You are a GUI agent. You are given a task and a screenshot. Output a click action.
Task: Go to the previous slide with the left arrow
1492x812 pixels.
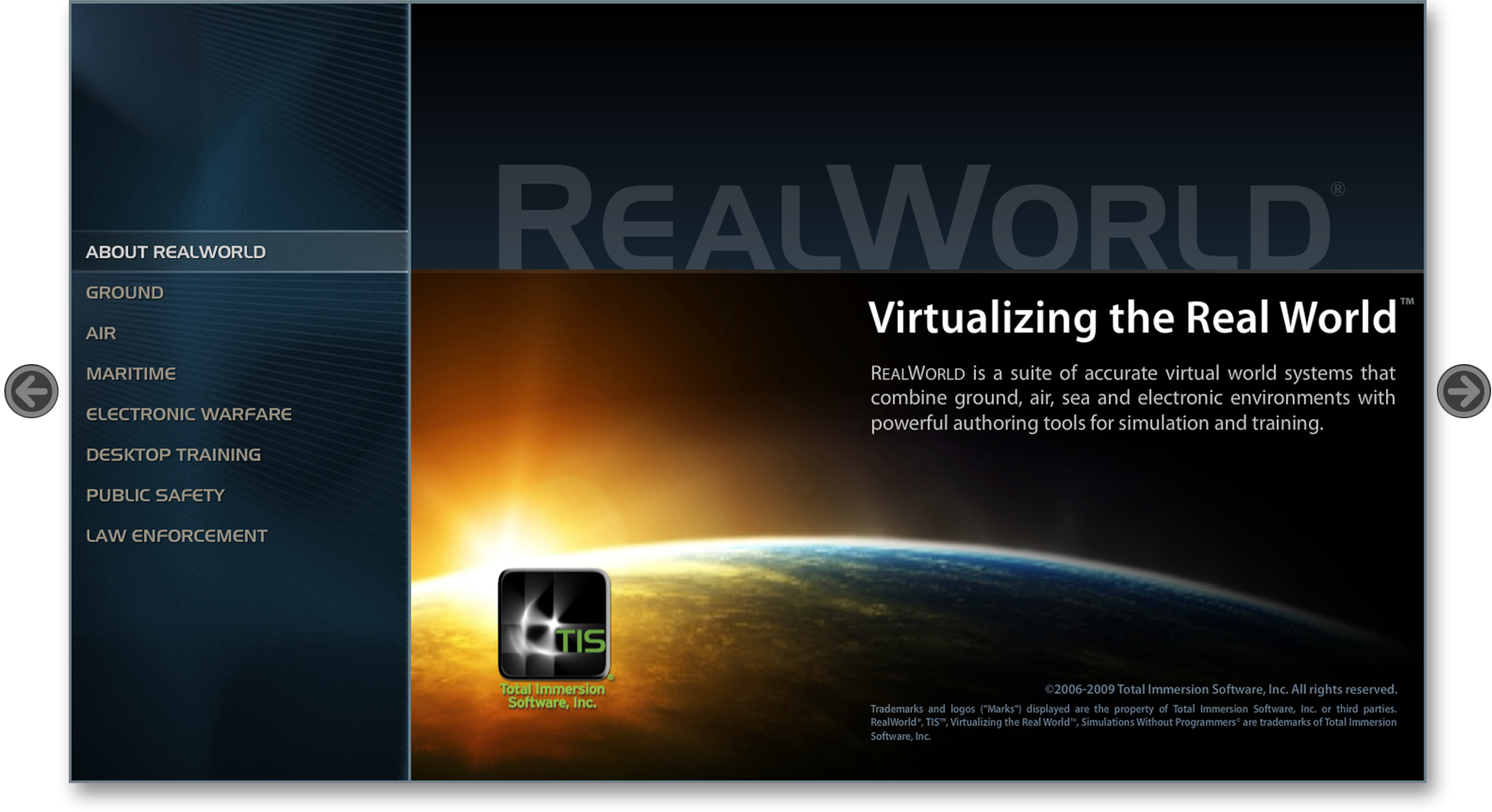click(x=31, y=391)
